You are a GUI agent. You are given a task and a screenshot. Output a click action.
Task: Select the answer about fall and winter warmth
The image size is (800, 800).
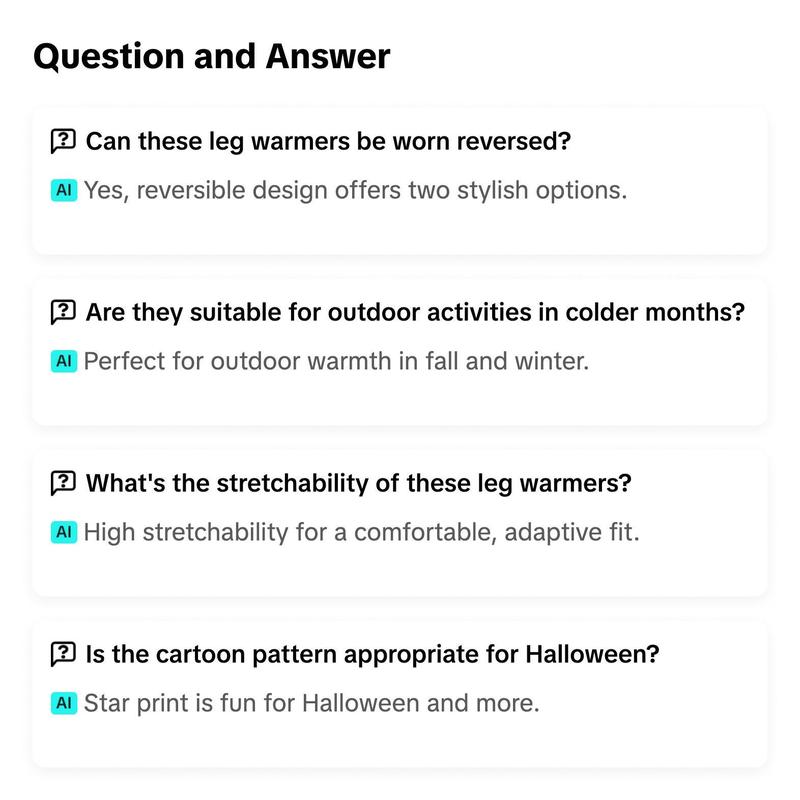click(337, 361)
